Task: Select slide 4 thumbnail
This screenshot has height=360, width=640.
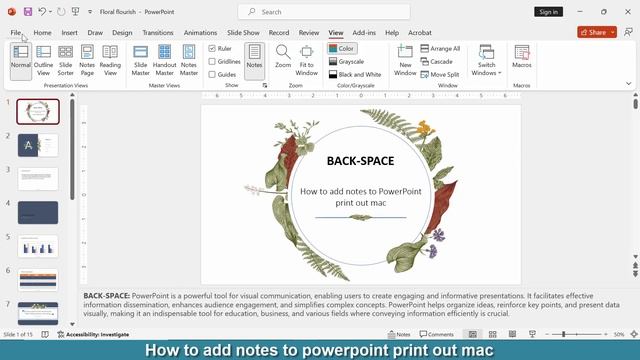Action: (x=38, y=212)
